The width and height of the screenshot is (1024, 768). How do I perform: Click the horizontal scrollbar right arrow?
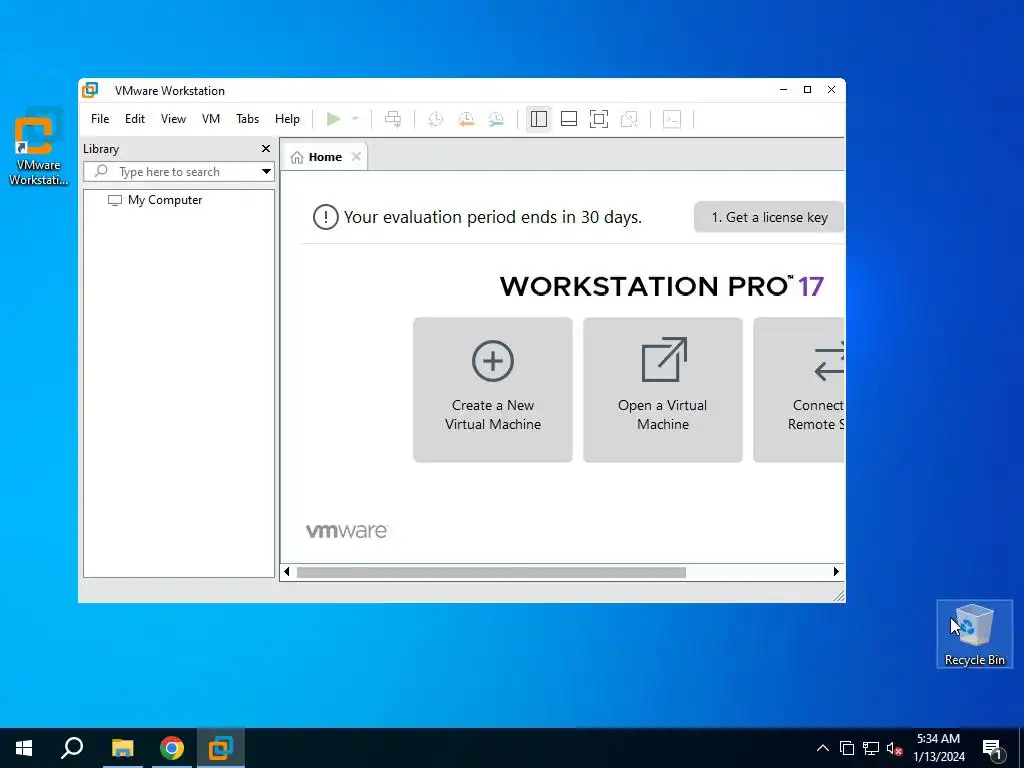836,572
